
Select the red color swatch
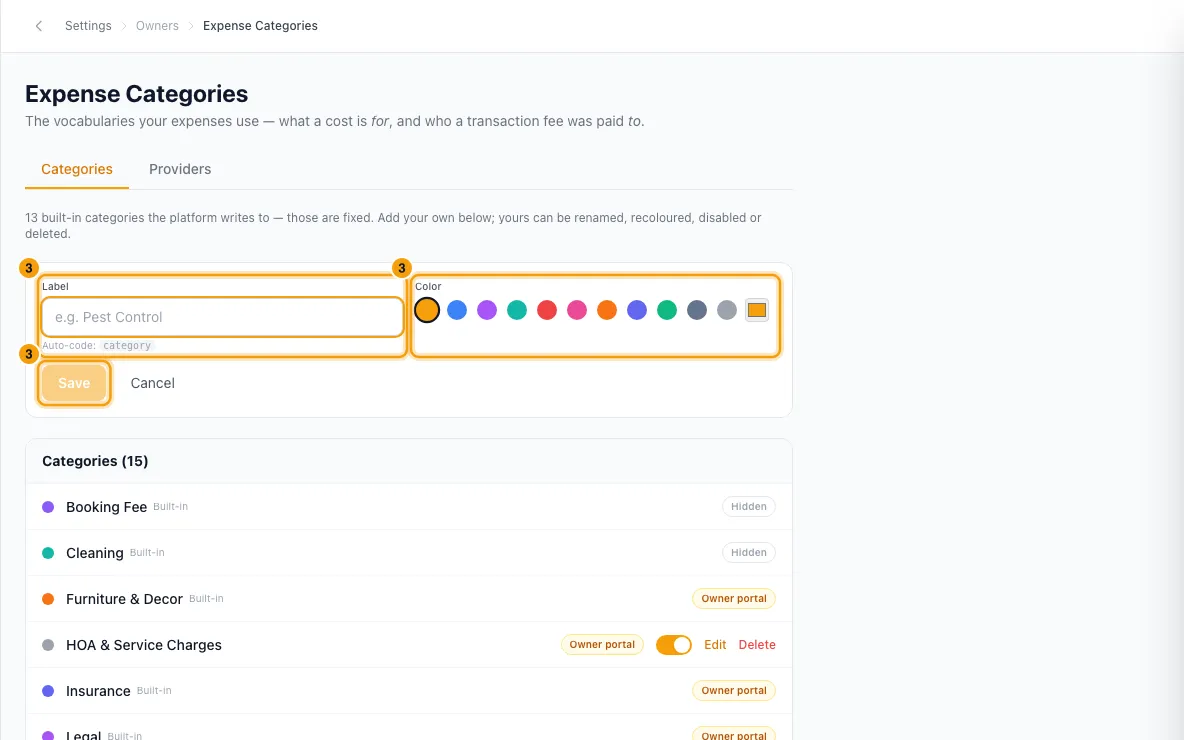pyautogui.click(x=547, y=310)
